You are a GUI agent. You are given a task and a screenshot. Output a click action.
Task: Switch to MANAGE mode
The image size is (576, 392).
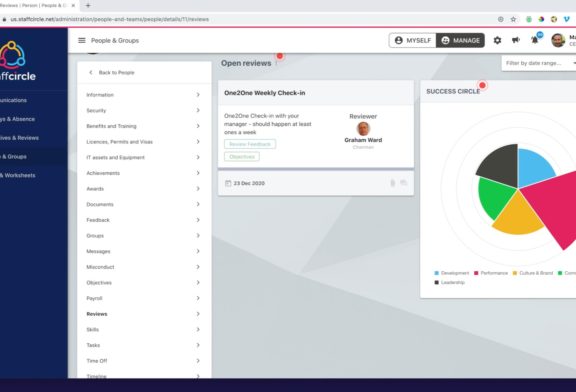[x=460, y=40]
